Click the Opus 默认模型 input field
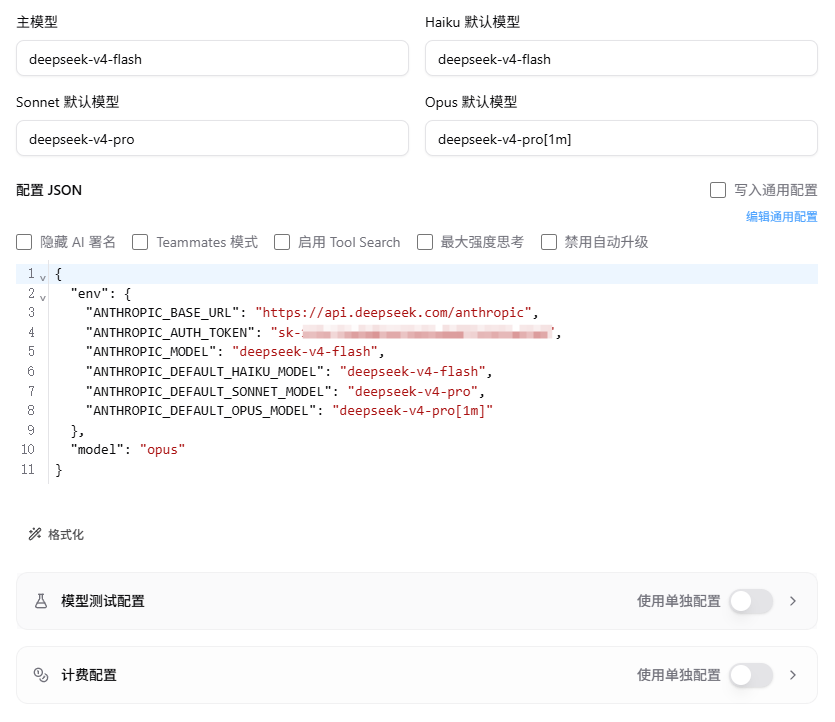 (x=621, y=138)
